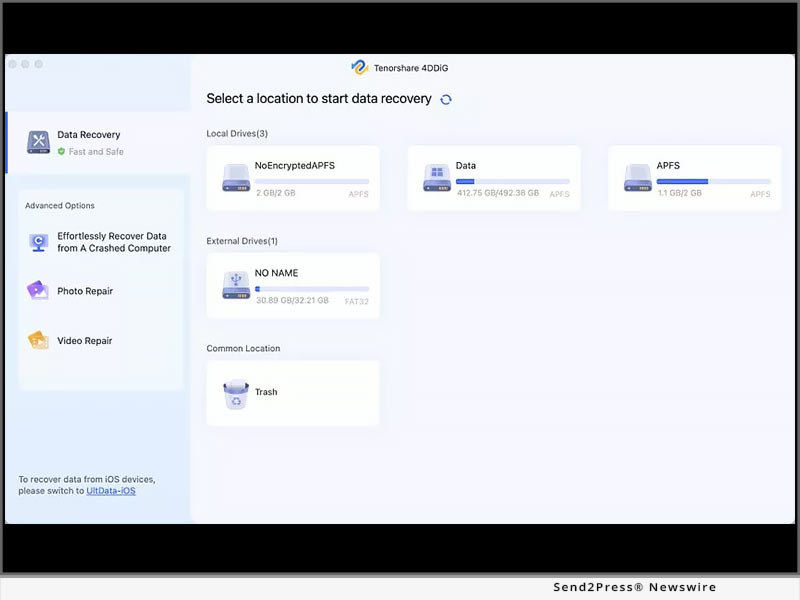Switch to Data Recovery section
The width and height of the screenshot is (800, 600).
coord(89,135)
